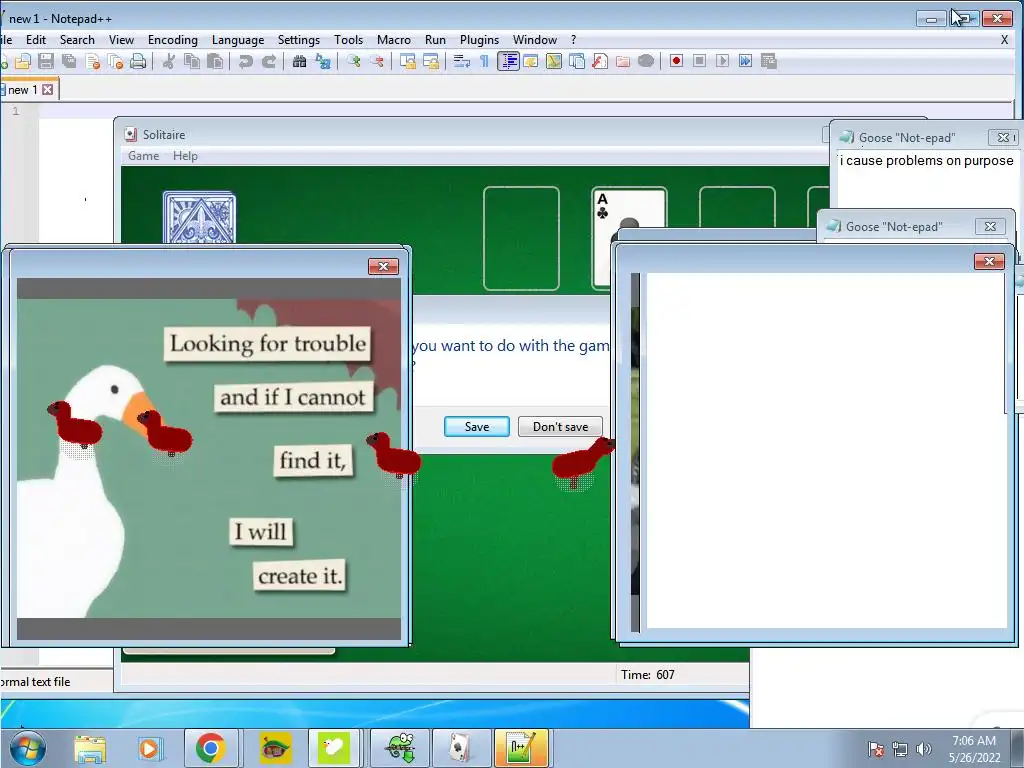Start macro recording with red record icon
Image resolution: width=1024 pixels, height=768 pixels.
677,61
